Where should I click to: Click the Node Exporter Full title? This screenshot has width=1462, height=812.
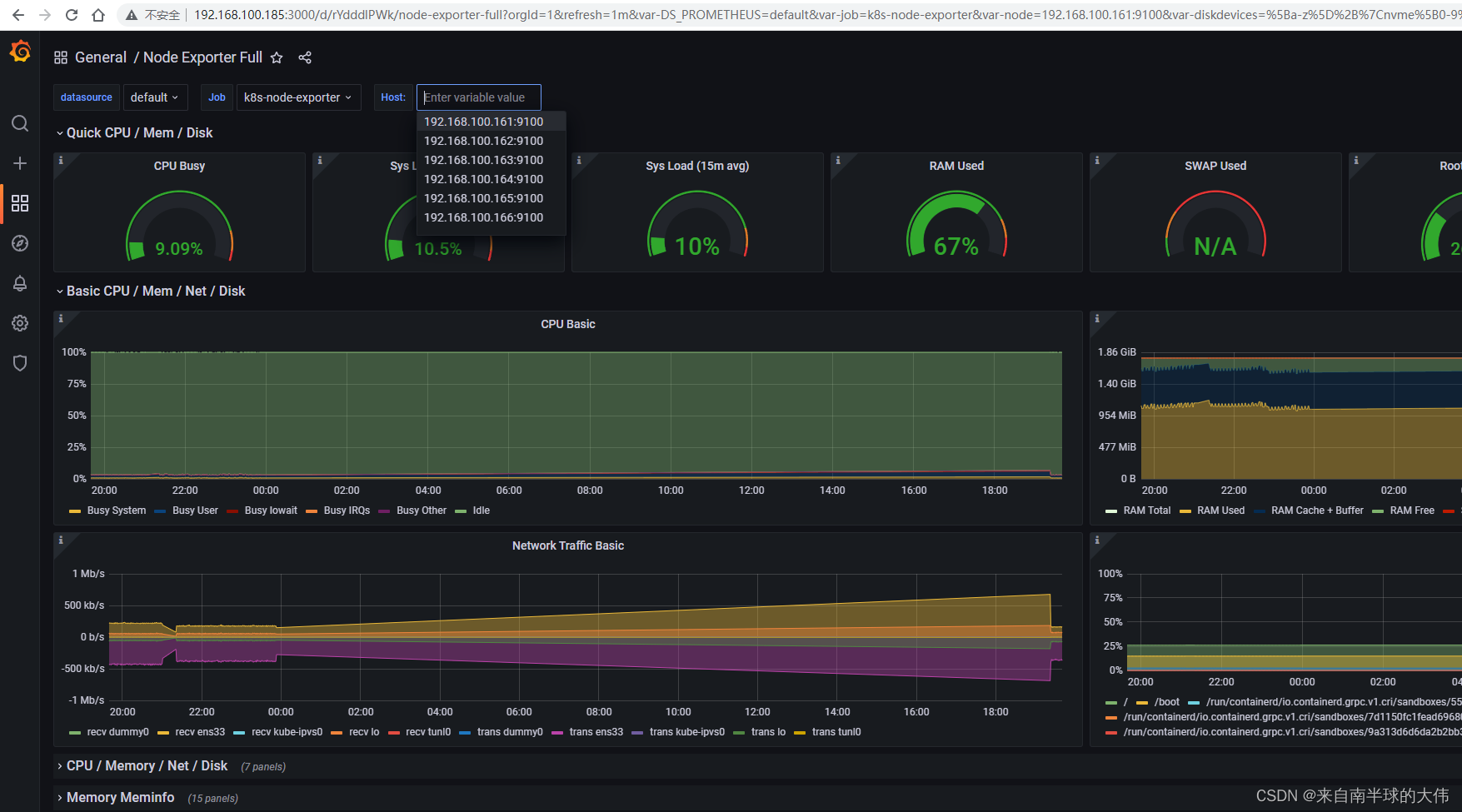click(202, 57)
